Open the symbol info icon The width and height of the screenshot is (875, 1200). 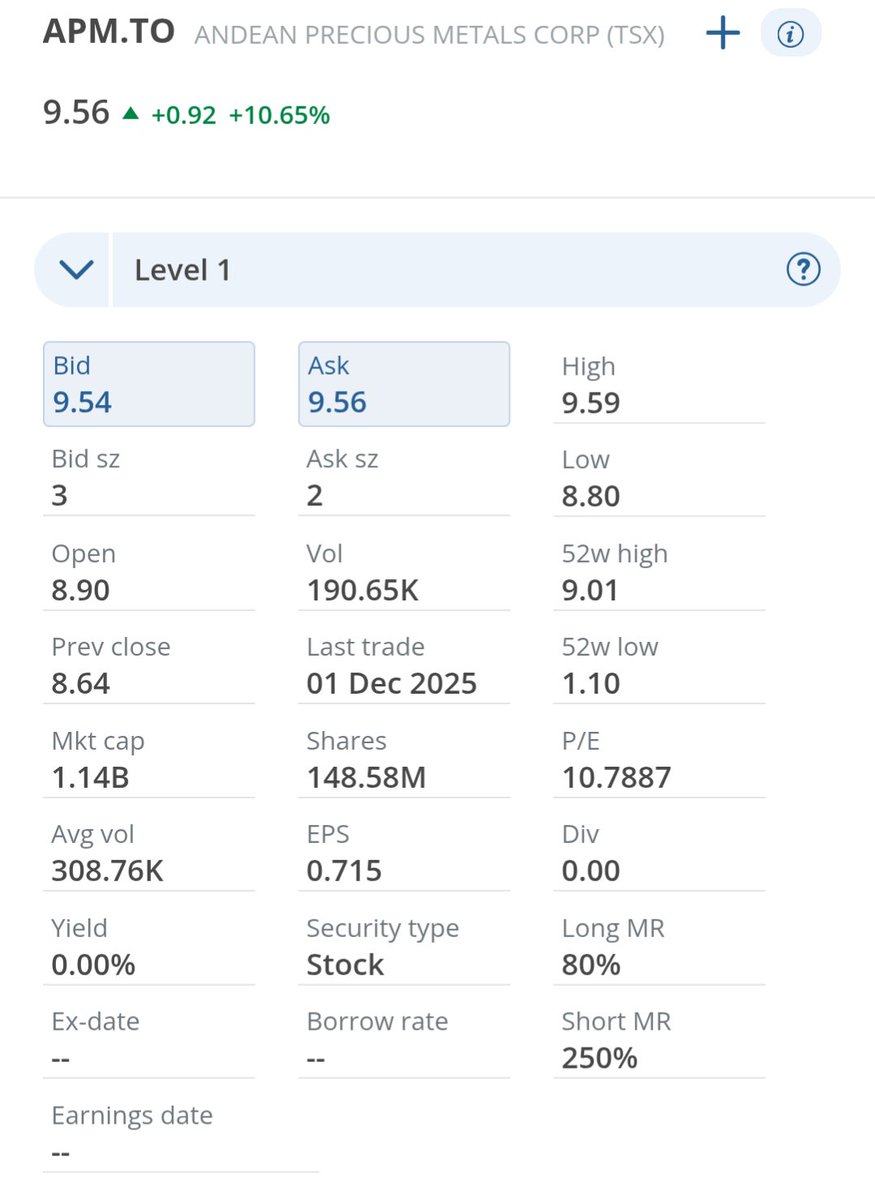click(x=791, y=35)
